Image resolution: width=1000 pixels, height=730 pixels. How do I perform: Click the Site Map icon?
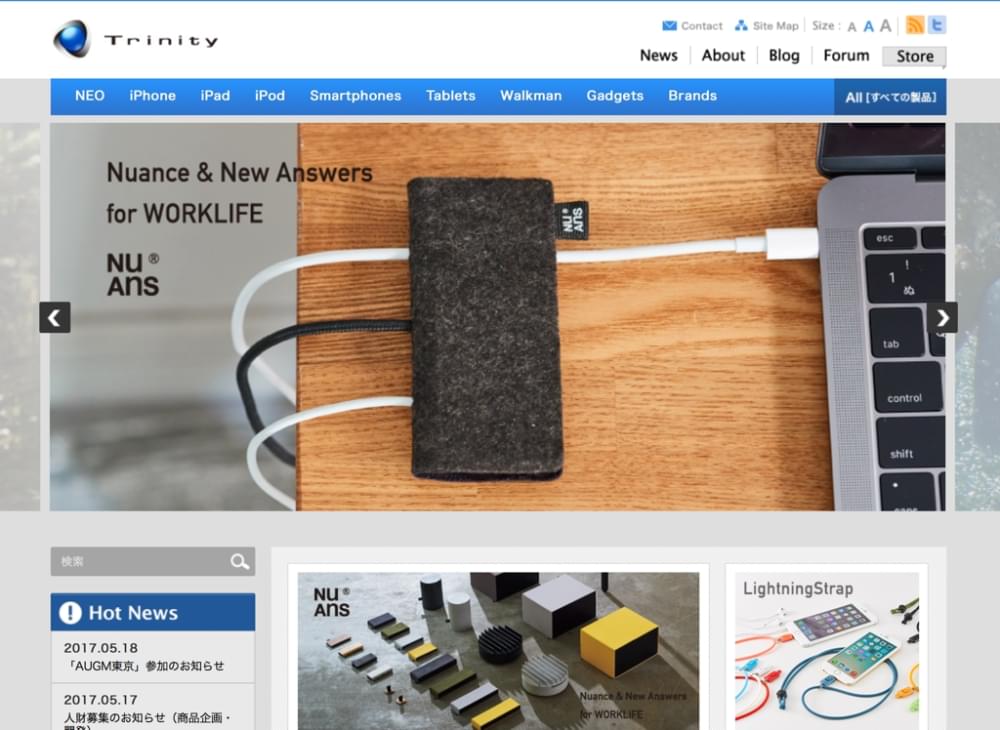[741, 26]
